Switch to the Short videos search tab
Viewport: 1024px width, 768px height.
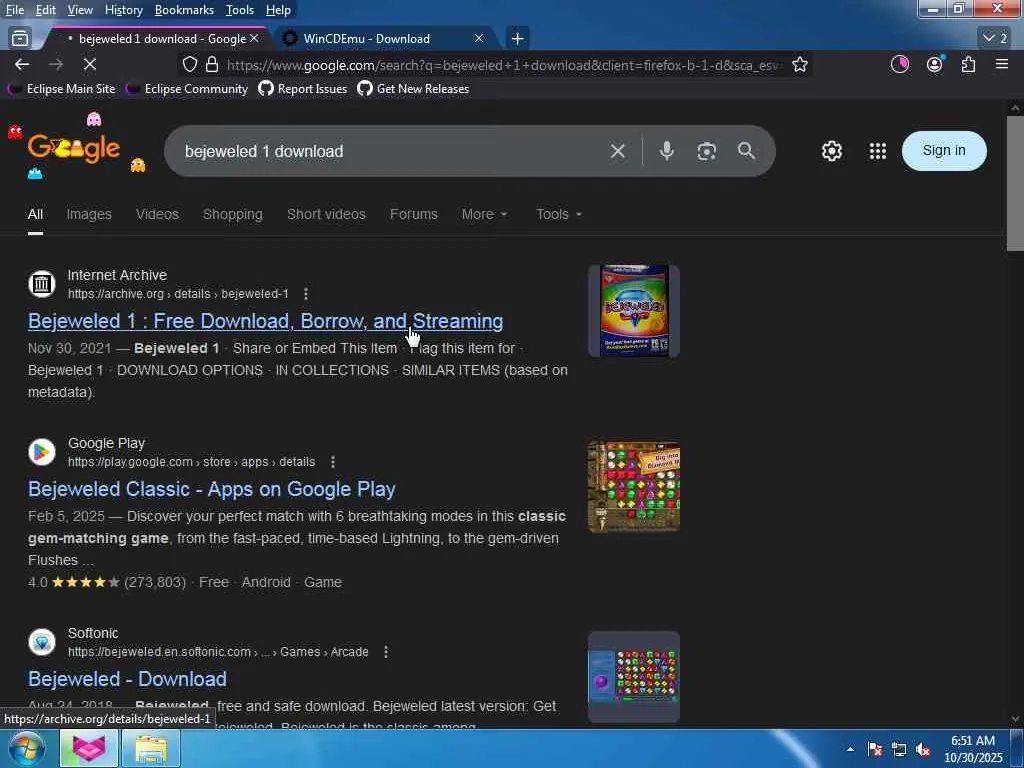(x=326, y=214)
